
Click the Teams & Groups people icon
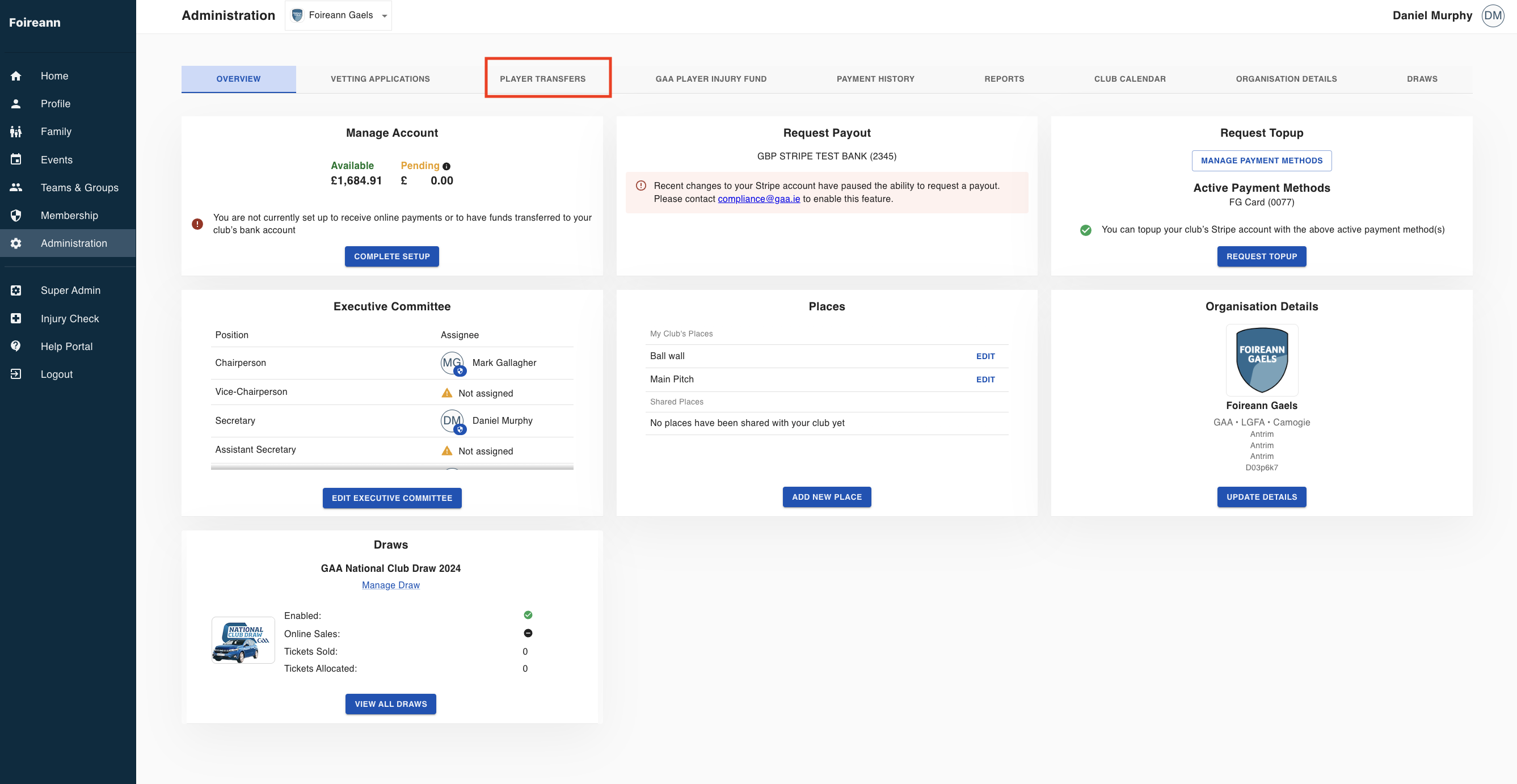tap(16, 187)
